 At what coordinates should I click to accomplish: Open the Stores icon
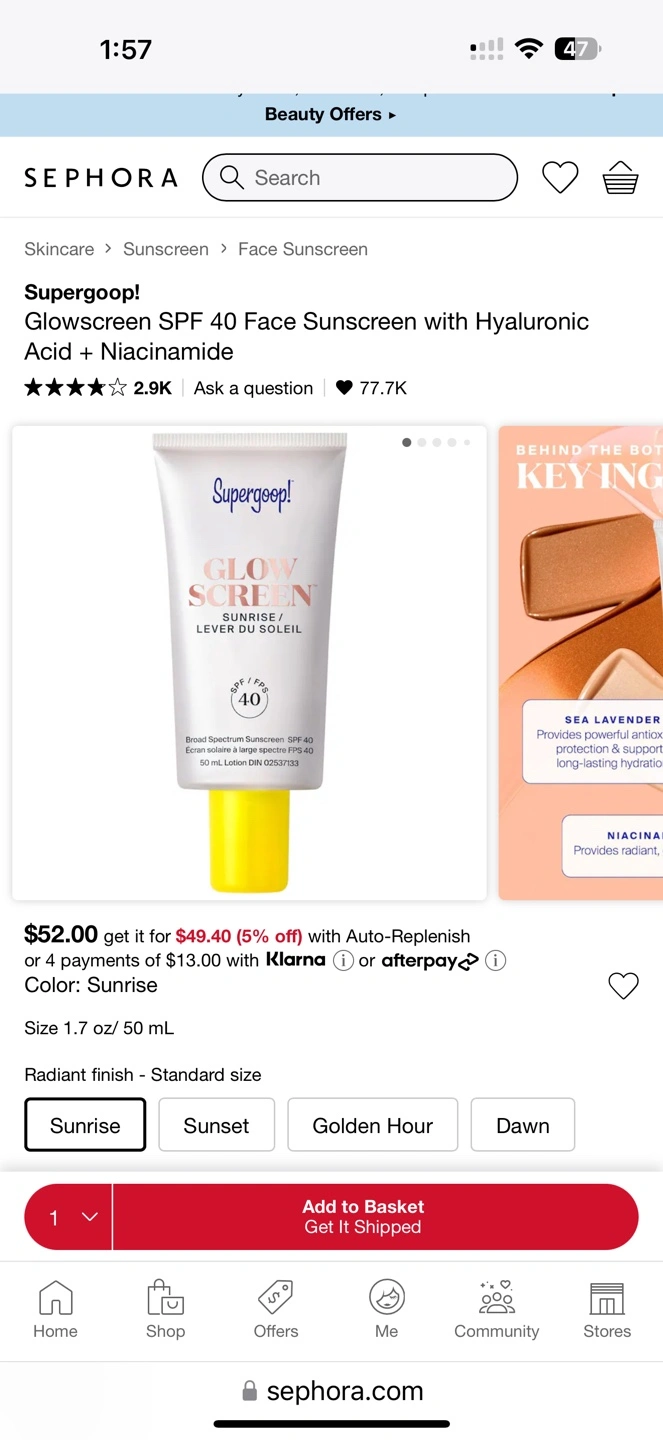pyautogui.click(x=607, y=1298)
